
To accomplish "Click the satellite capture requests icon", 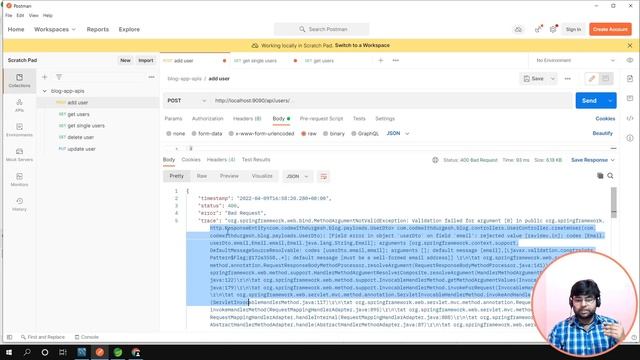I will click(x=538, y=29).
